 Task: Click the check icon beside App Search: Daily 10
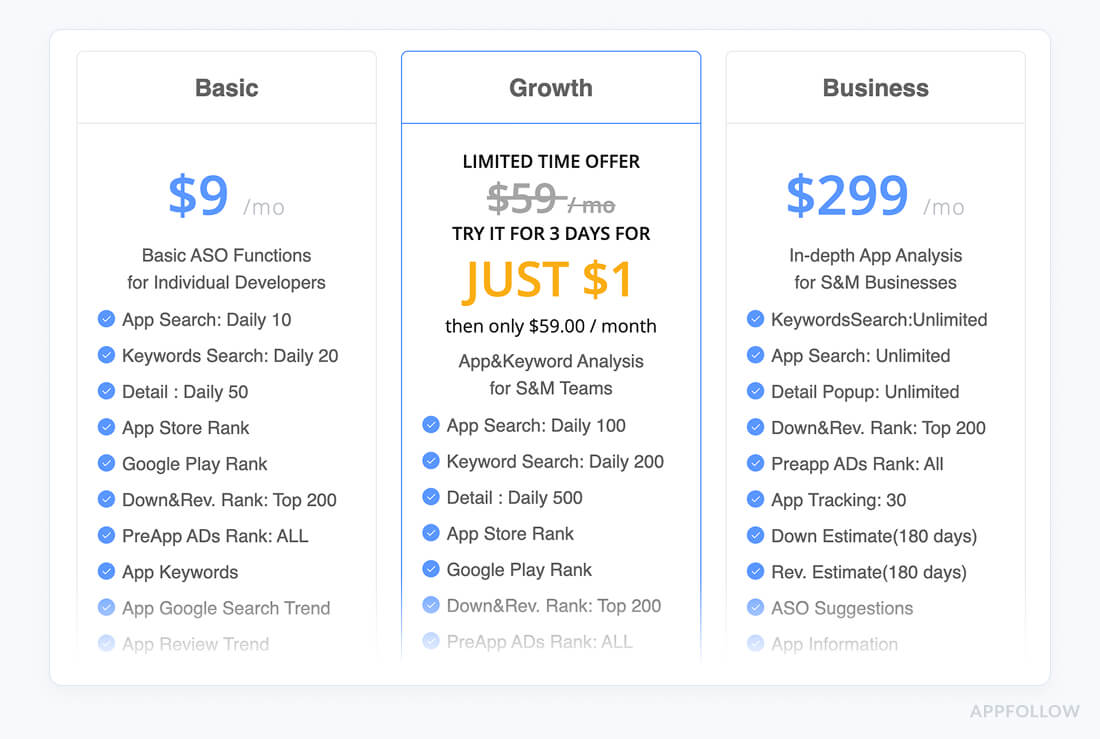pyautogui.click(x=106, y=319)
